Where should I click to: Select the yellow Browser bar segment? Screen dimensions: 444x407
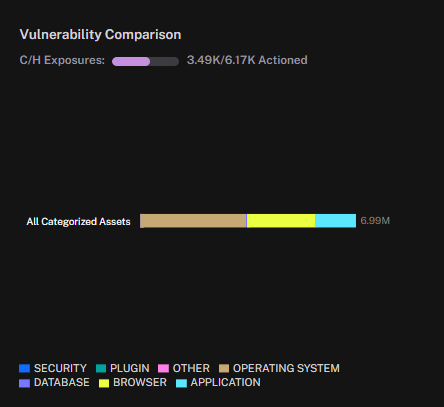click(x=281, y=221)
